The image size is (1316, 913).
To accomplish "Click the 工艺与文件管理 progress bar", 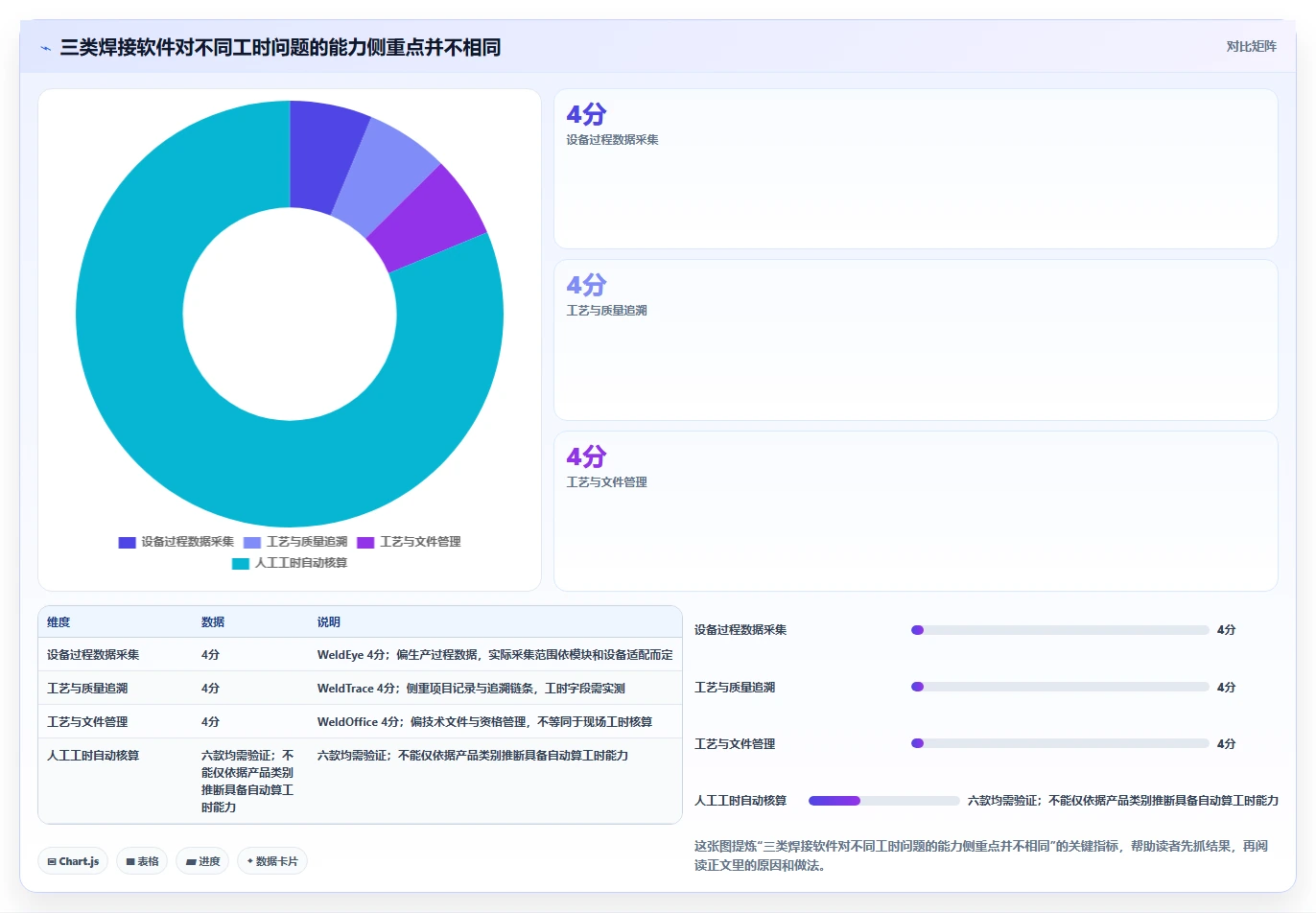I will (1060, 743).
